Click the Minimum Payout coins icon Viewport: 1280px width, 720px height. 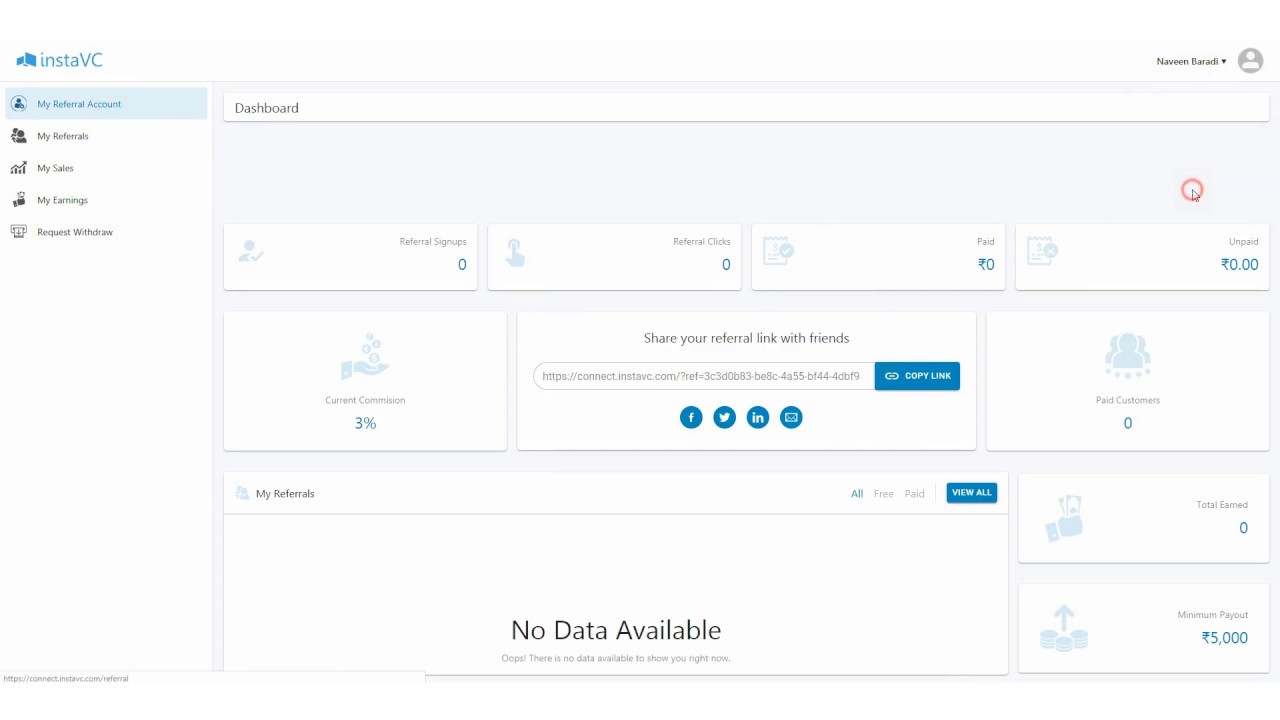pos(1064,628)
